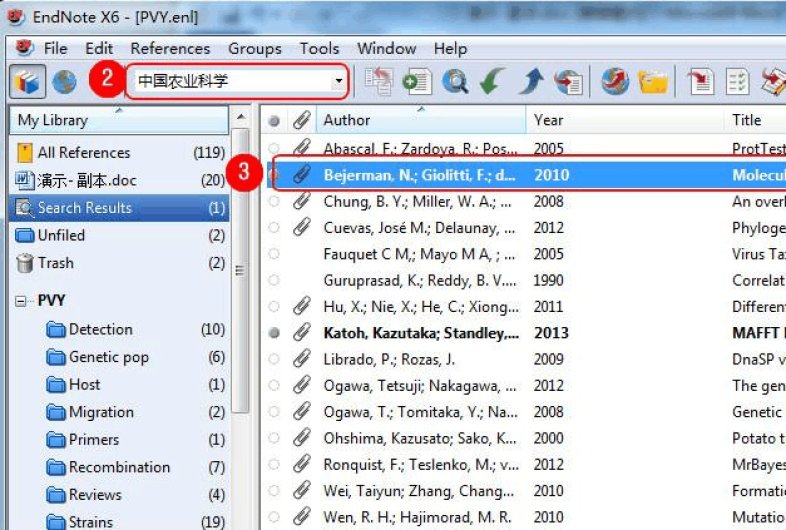
Task: Toggle read status dot of Fauquet row
Action: 274,254
